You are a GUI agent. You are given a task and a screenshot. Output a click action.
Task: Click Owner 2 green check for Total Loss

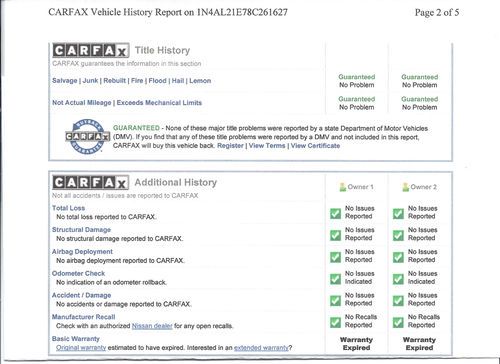(398, 213)
